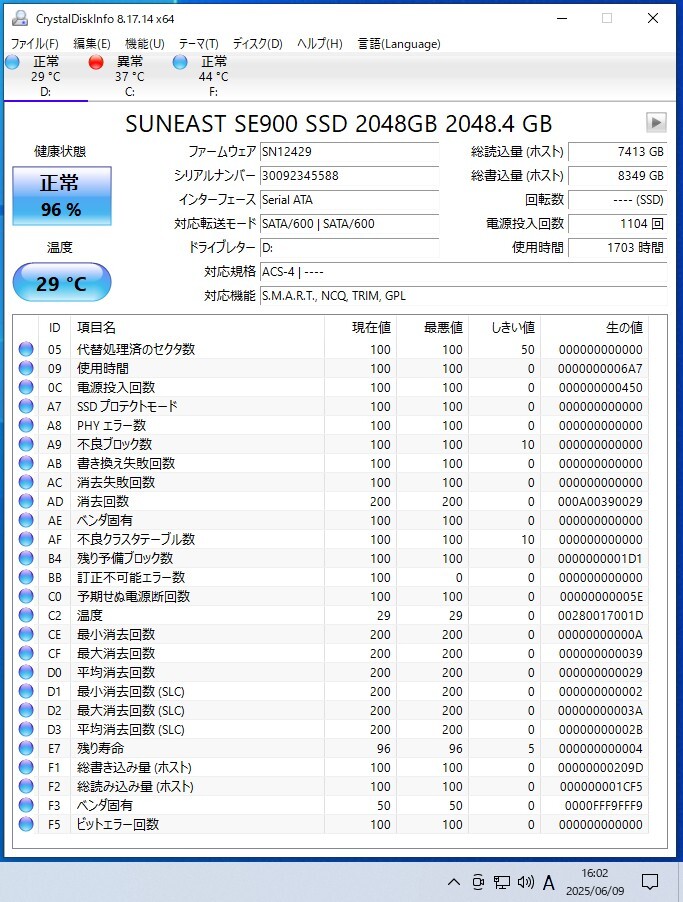683x902 pixels.
Task: Open the 編集(E) menu
Action: [x=91, y=44]
